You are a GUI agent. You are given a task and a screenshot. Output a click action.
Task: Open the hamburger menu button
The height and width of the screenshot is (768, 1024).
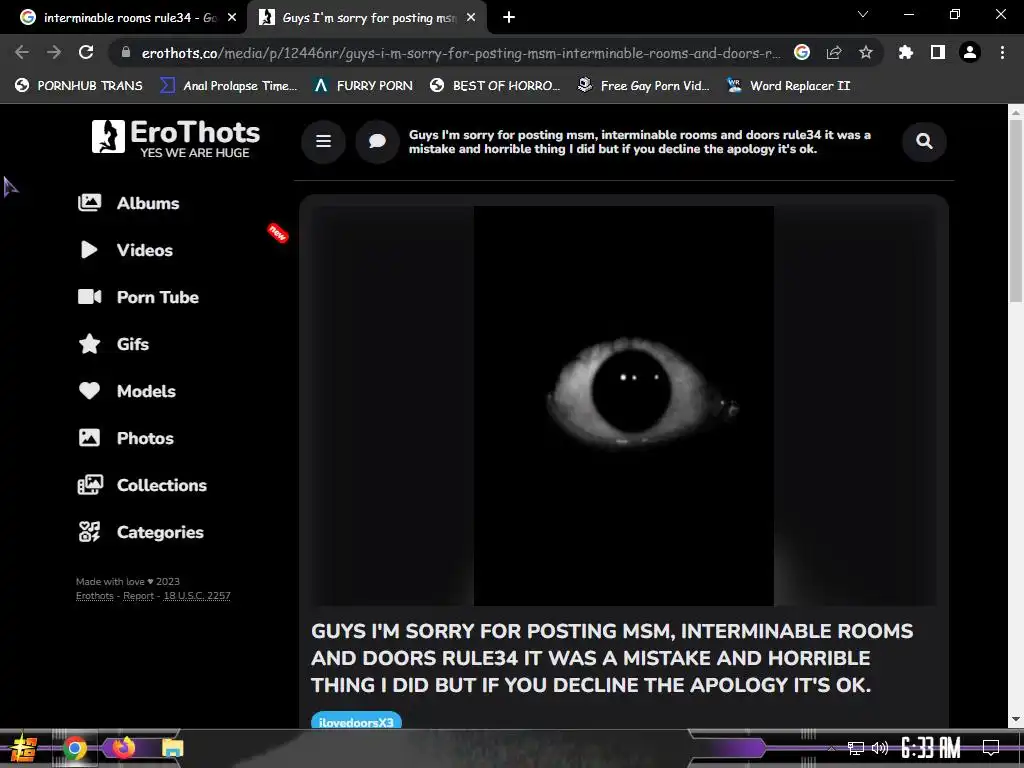323,141
